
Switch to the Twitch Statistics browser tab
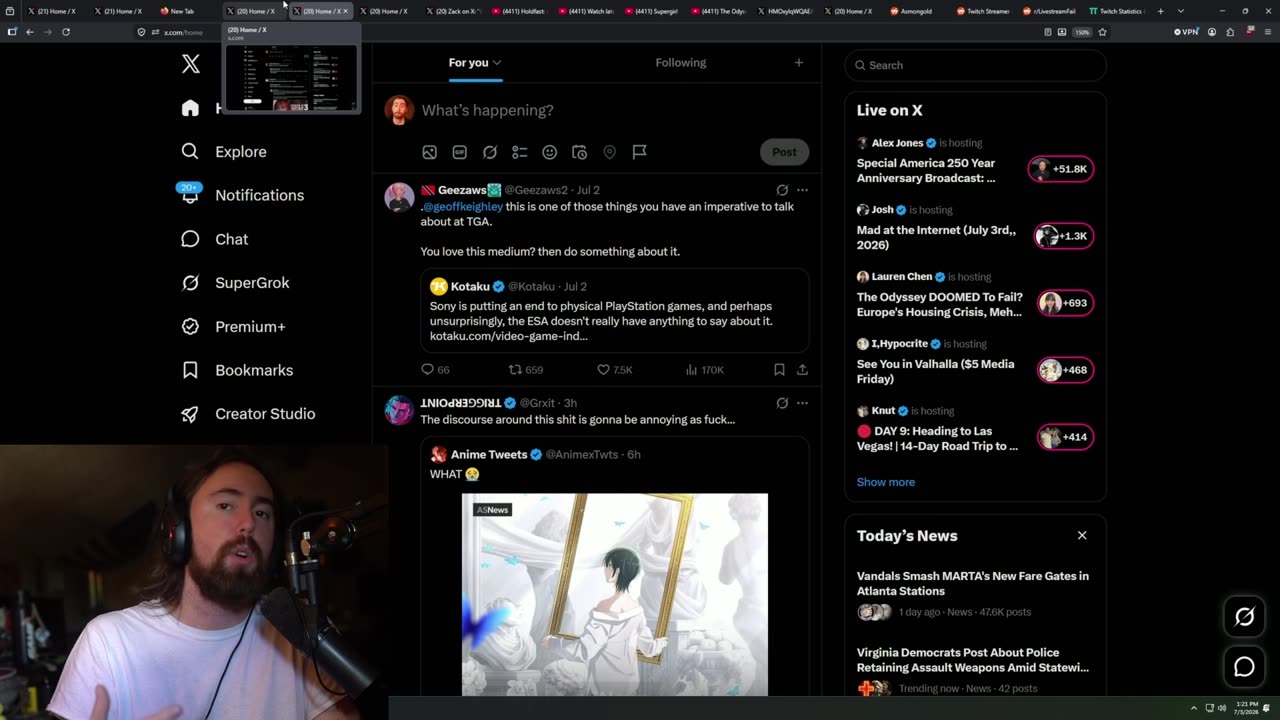[1116, 11]
